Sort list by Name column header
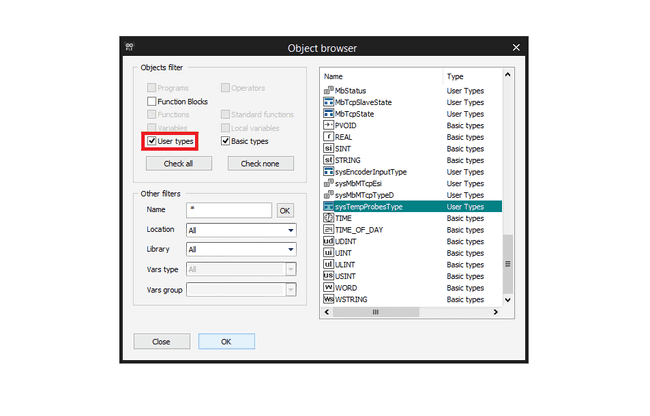 (x=380, y=76)
